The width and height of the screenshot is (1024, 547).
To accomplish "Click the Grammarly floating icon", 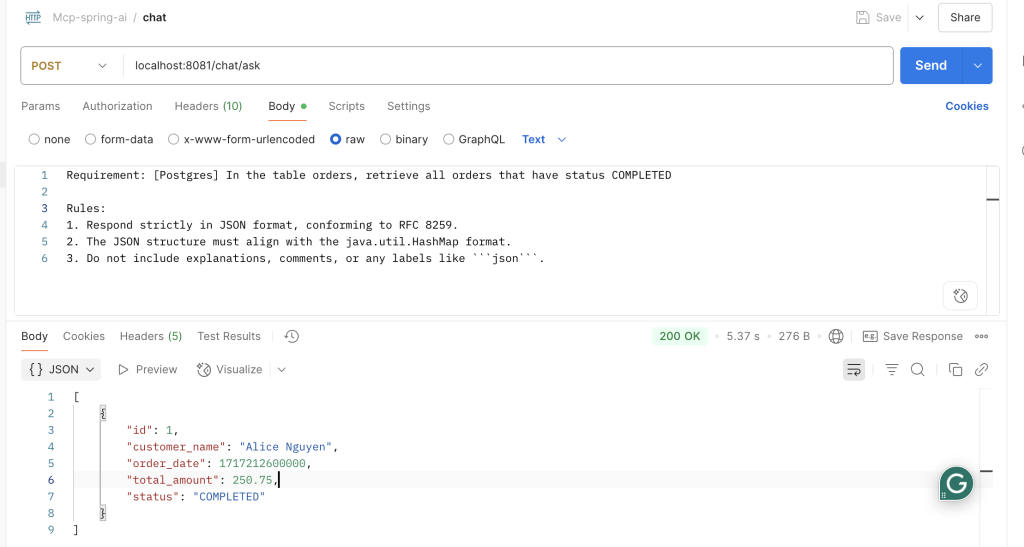I will pos(956,484).
